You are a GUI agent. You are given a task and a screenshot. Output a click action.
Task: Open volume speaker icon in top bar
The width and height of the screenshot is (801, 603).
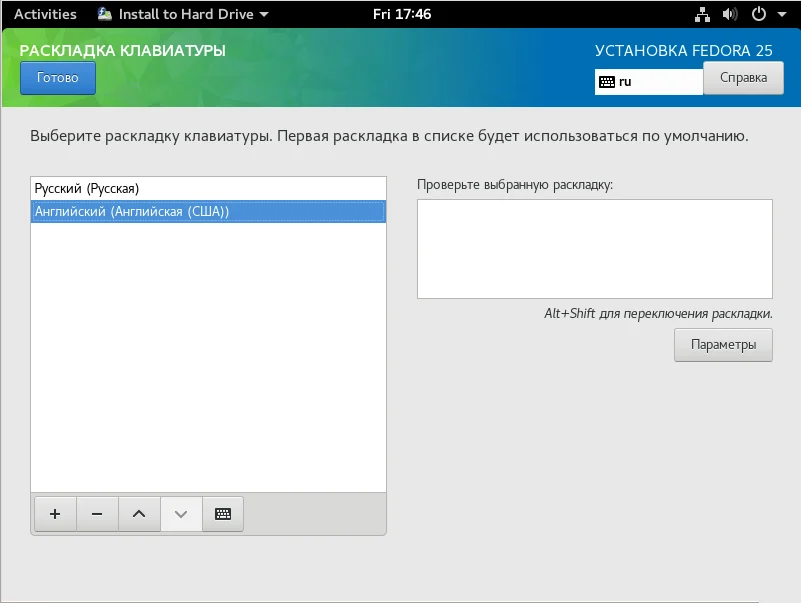[730, 14]
